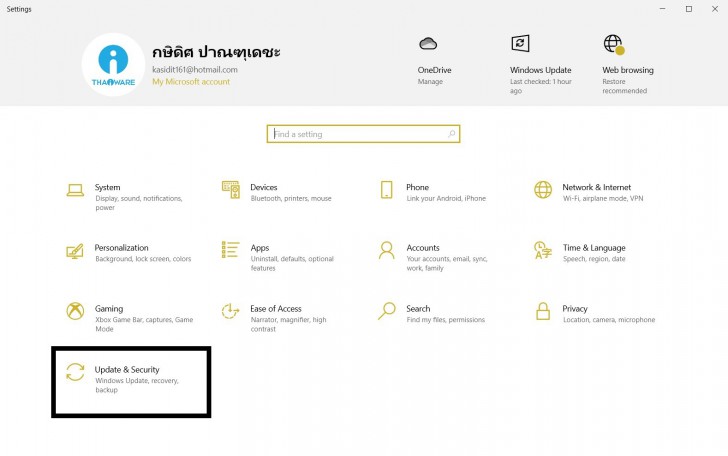
Task: Click the Accounts title text
Action: (x=422, y=248)
